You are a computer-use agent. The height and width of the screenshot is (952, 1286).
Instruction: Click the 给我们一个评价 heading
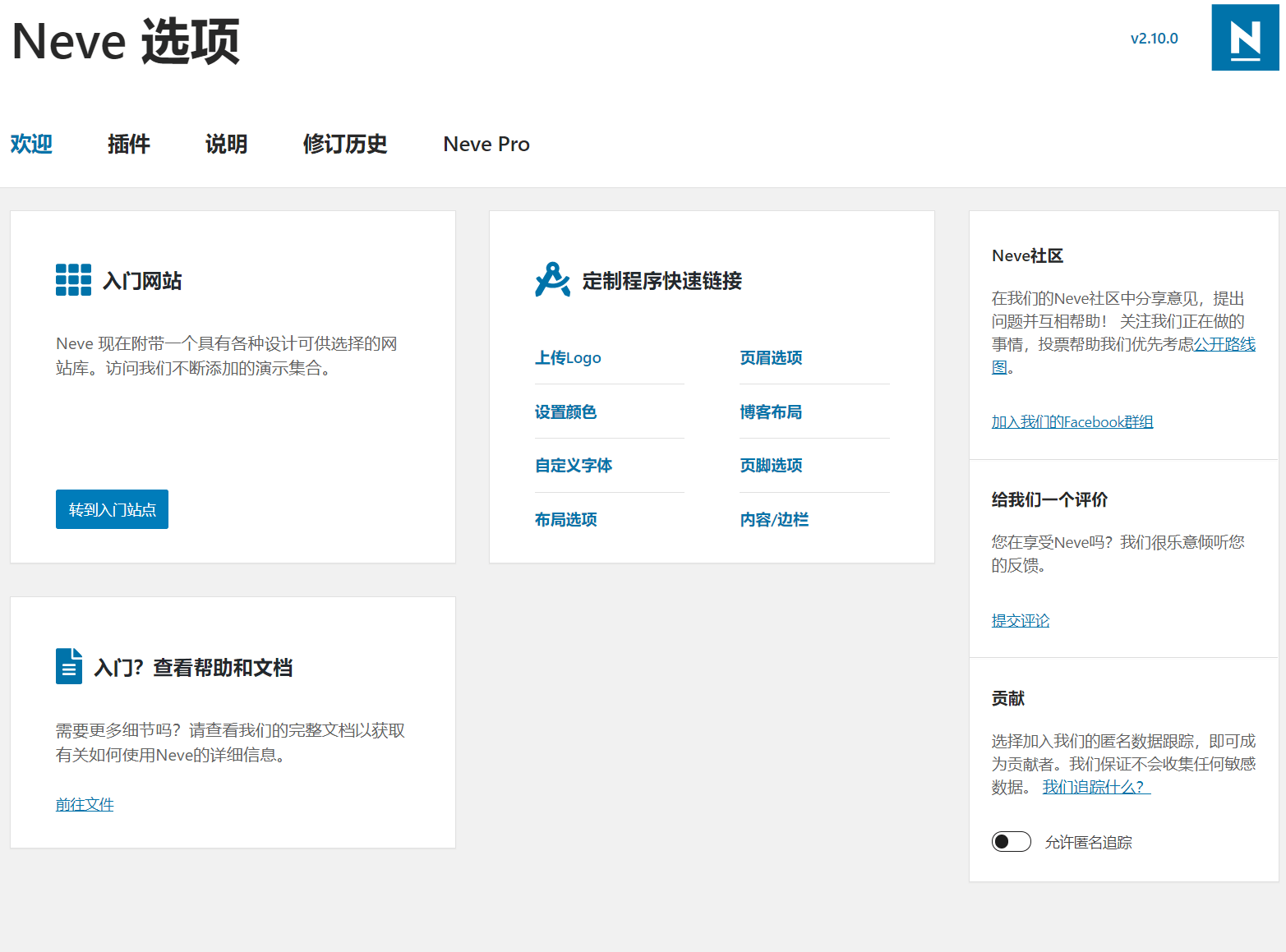coord(1049,499)
